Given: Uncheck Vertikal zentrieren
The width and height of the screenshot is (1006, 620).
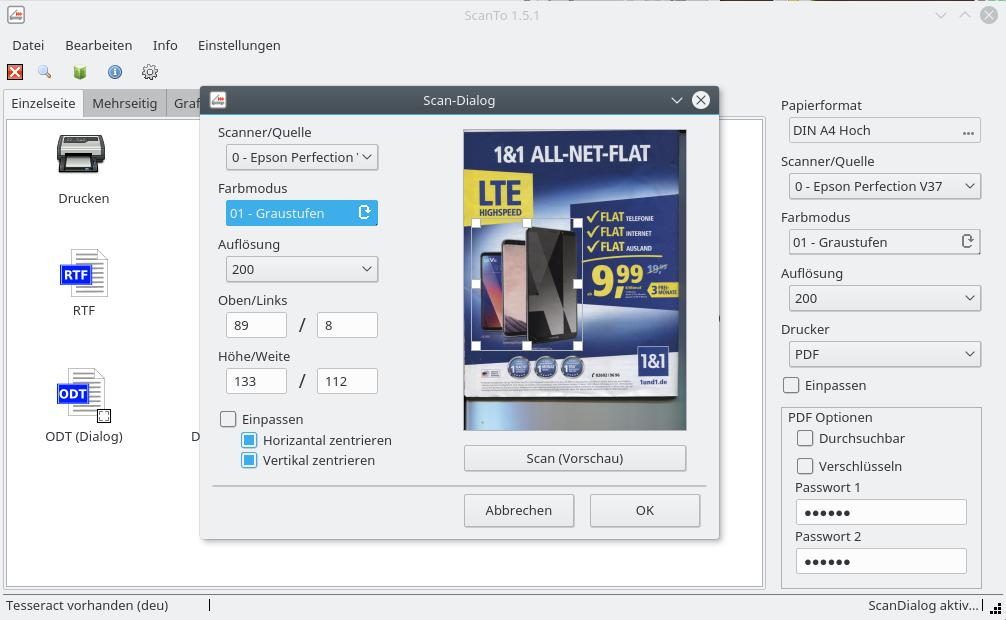Looking at the screenshot, I should 250,460.
